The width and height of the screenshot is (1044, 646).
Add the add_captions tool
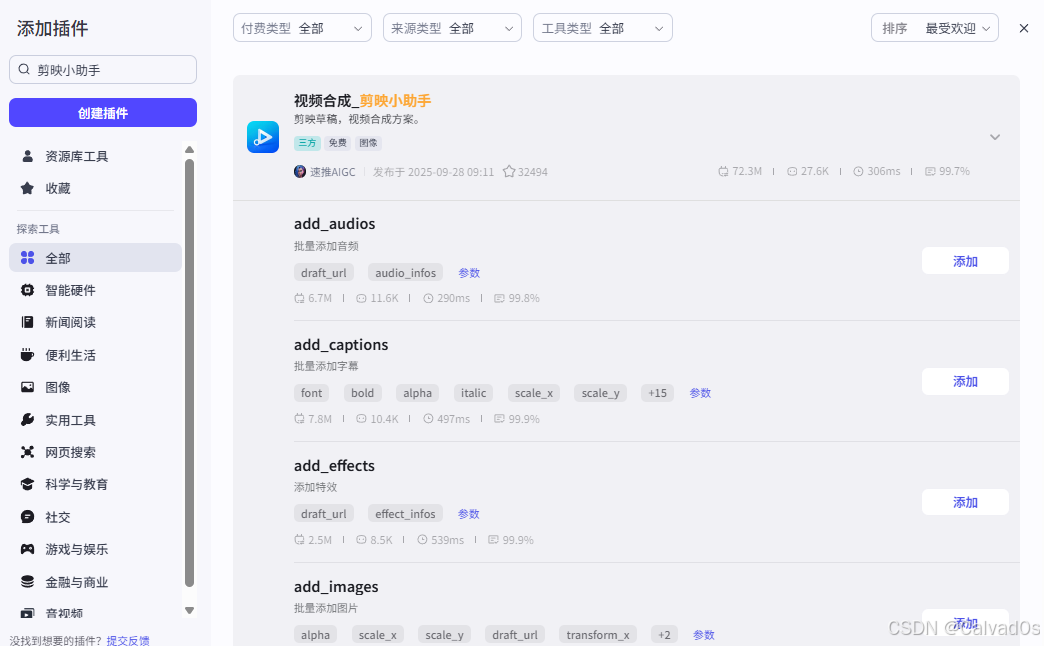coord(965,382)
